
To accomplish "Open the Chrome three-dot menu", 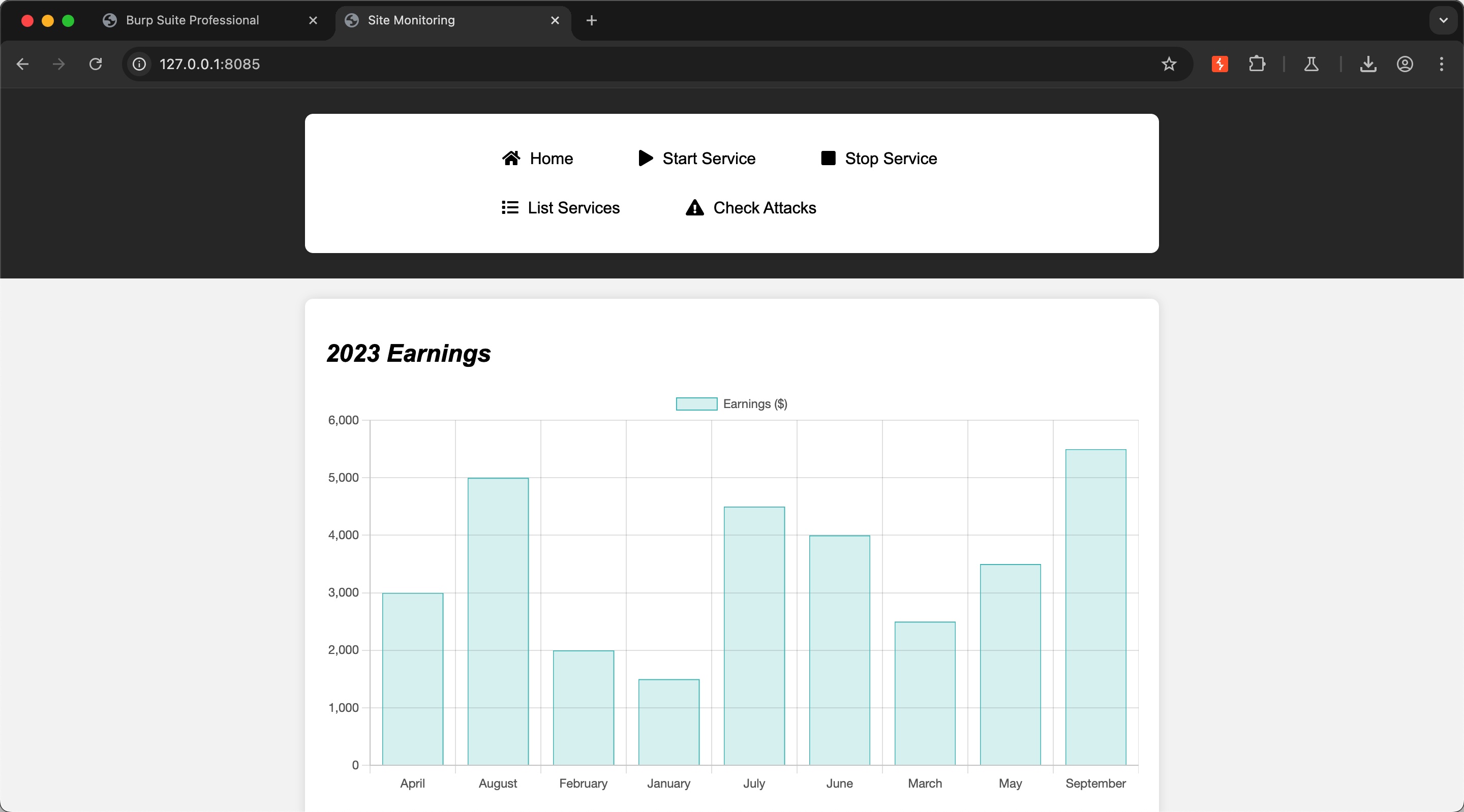I will tap(1441, 64).
